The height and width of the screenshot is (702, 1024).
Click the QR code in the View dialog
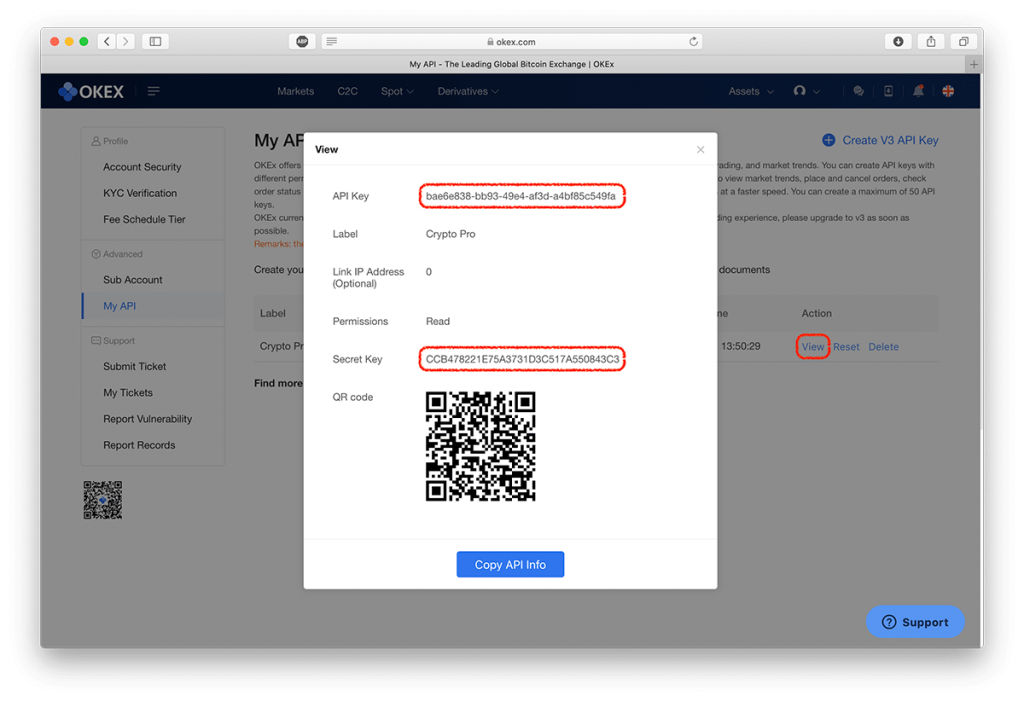pos(481,447)
